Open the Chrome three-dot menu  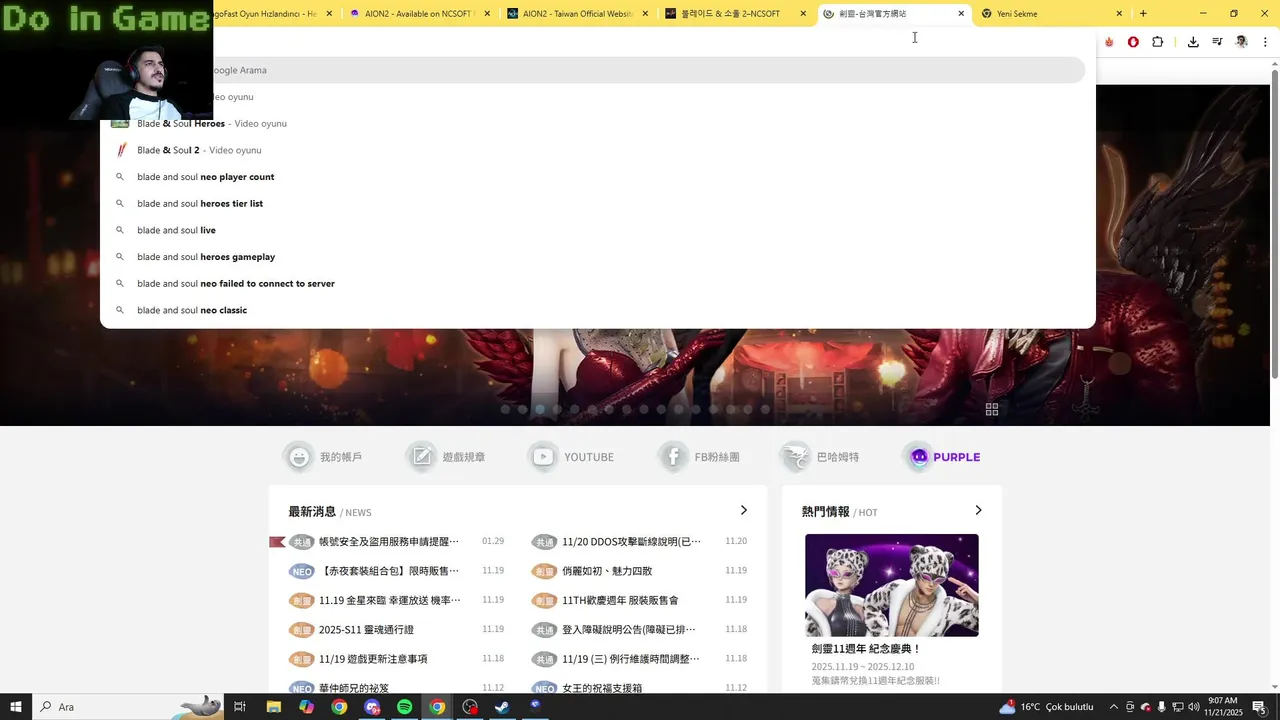click(1266, 42)
